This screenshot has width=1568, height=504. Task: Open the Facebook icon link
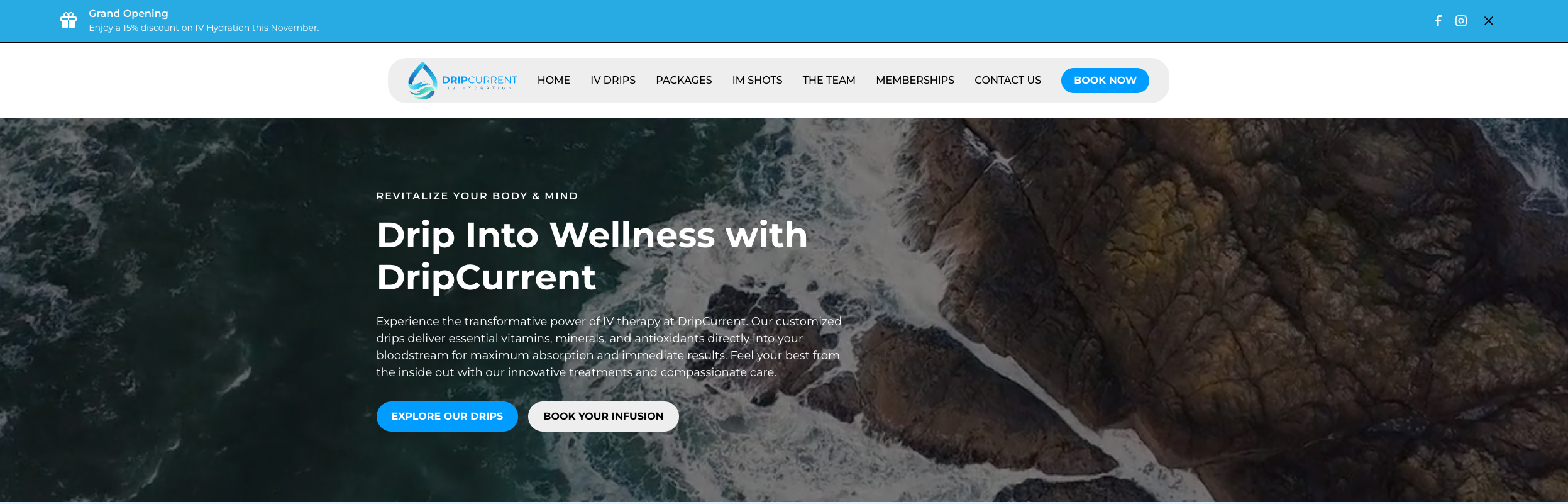click(x=1438, y=21)
